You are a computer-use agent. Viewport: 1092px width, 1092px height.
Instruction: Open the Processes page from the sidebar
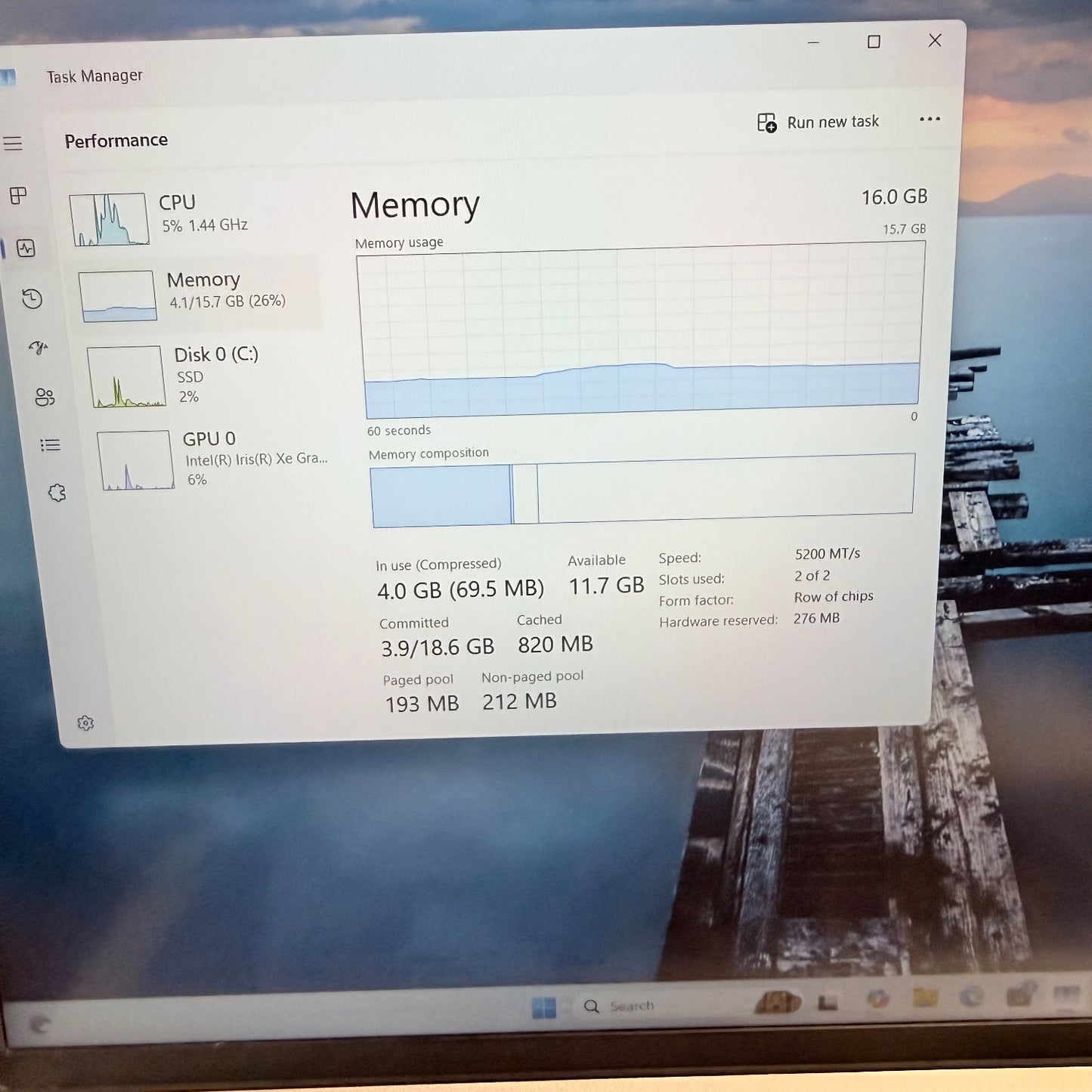pyautogui.click(x=18, y=196)
